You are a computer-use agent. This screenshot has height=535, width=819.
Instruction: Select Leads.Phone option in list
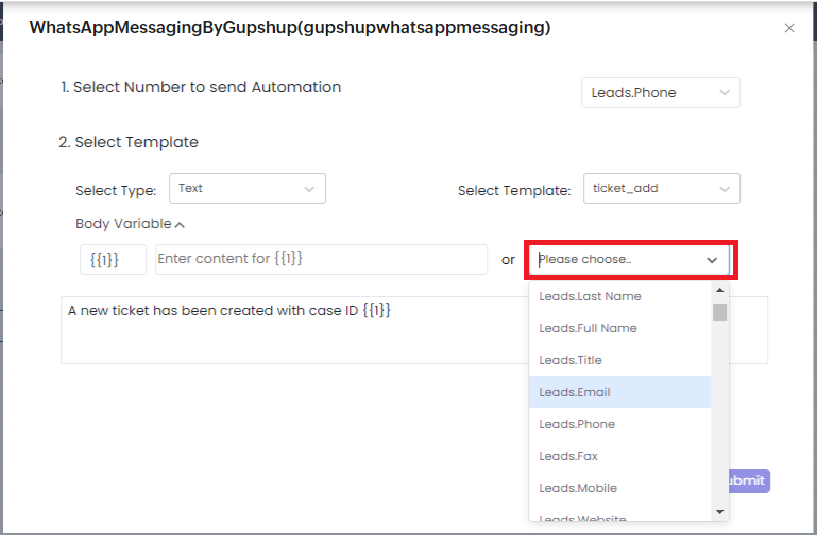coord(620,424)
